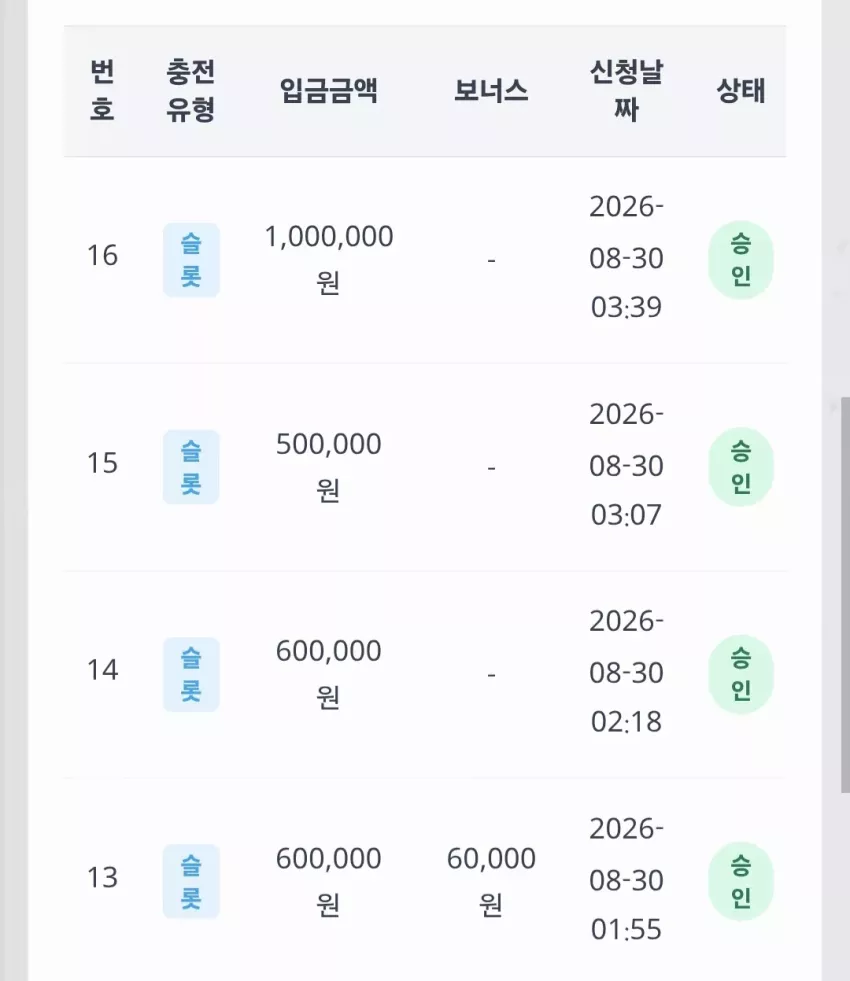This screenshot has height=981, width=850.
Task: Click the 승인 status badge for row 14
Action: (x=741, y=674)
